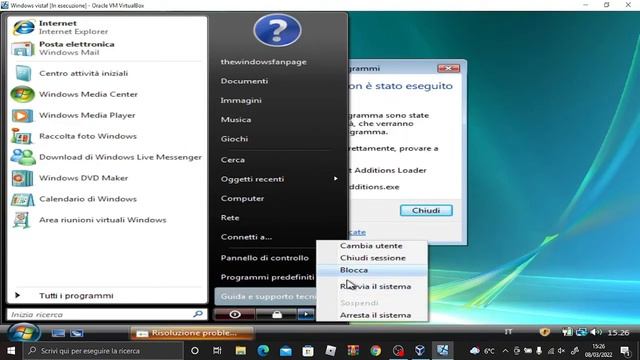Open Programmi predefiniti

pos(267,277)
